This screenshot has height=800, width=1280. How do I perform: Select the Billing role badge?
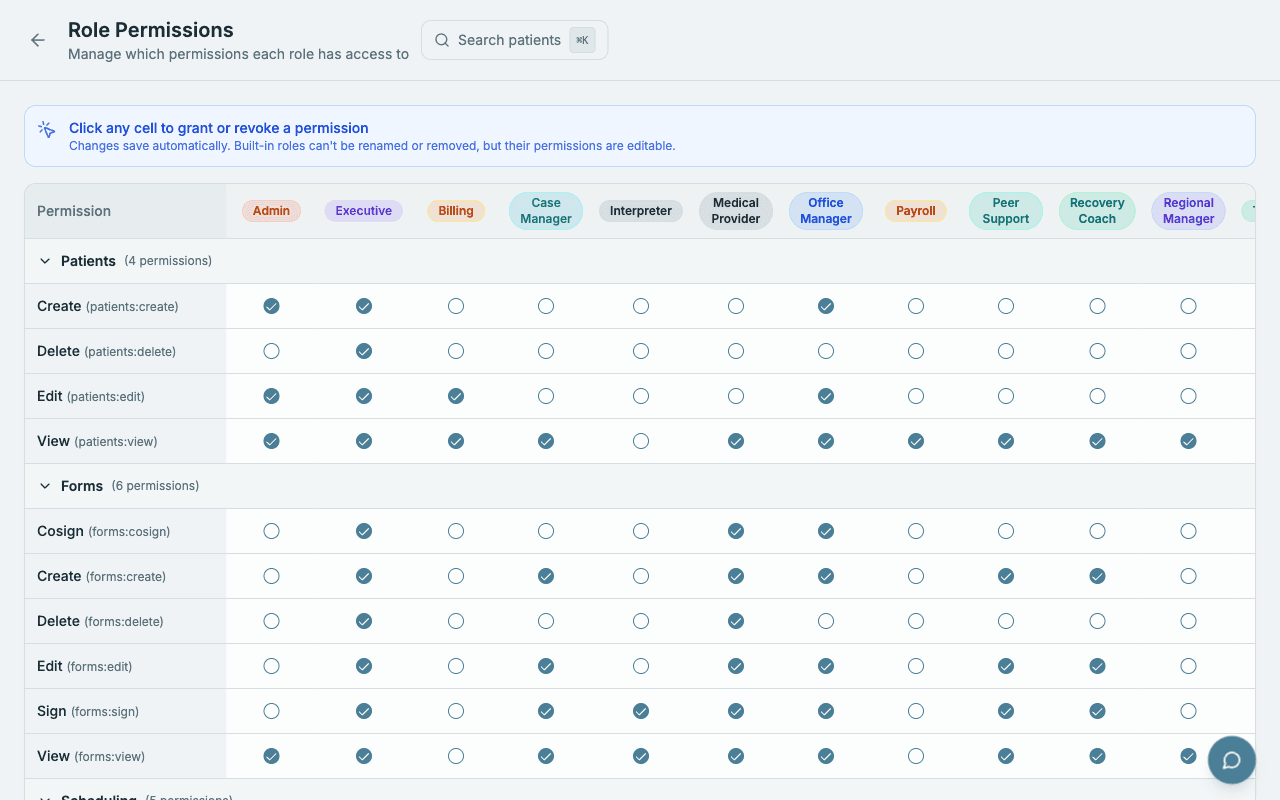456,211
